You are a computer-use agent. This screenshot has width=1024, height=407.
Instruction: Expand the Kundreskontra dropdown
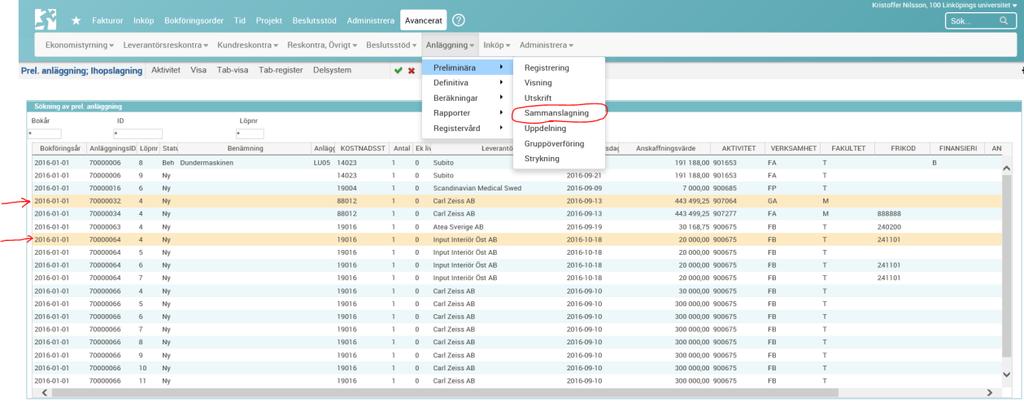[248, 45]
